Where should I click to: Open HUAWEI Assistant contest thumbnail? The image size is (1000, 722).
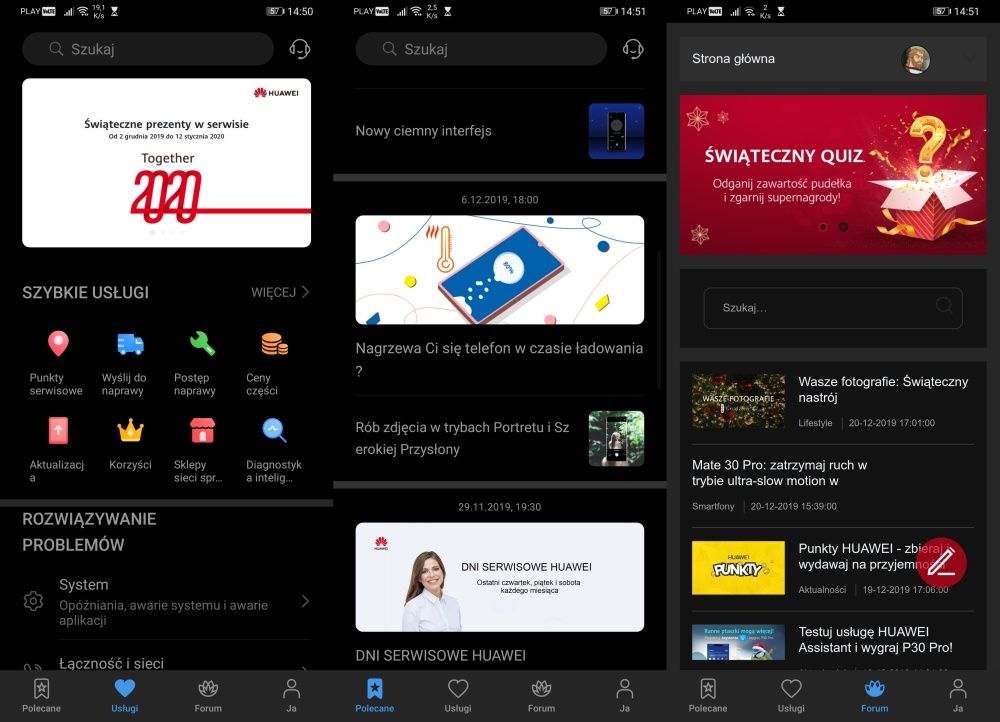739,642
